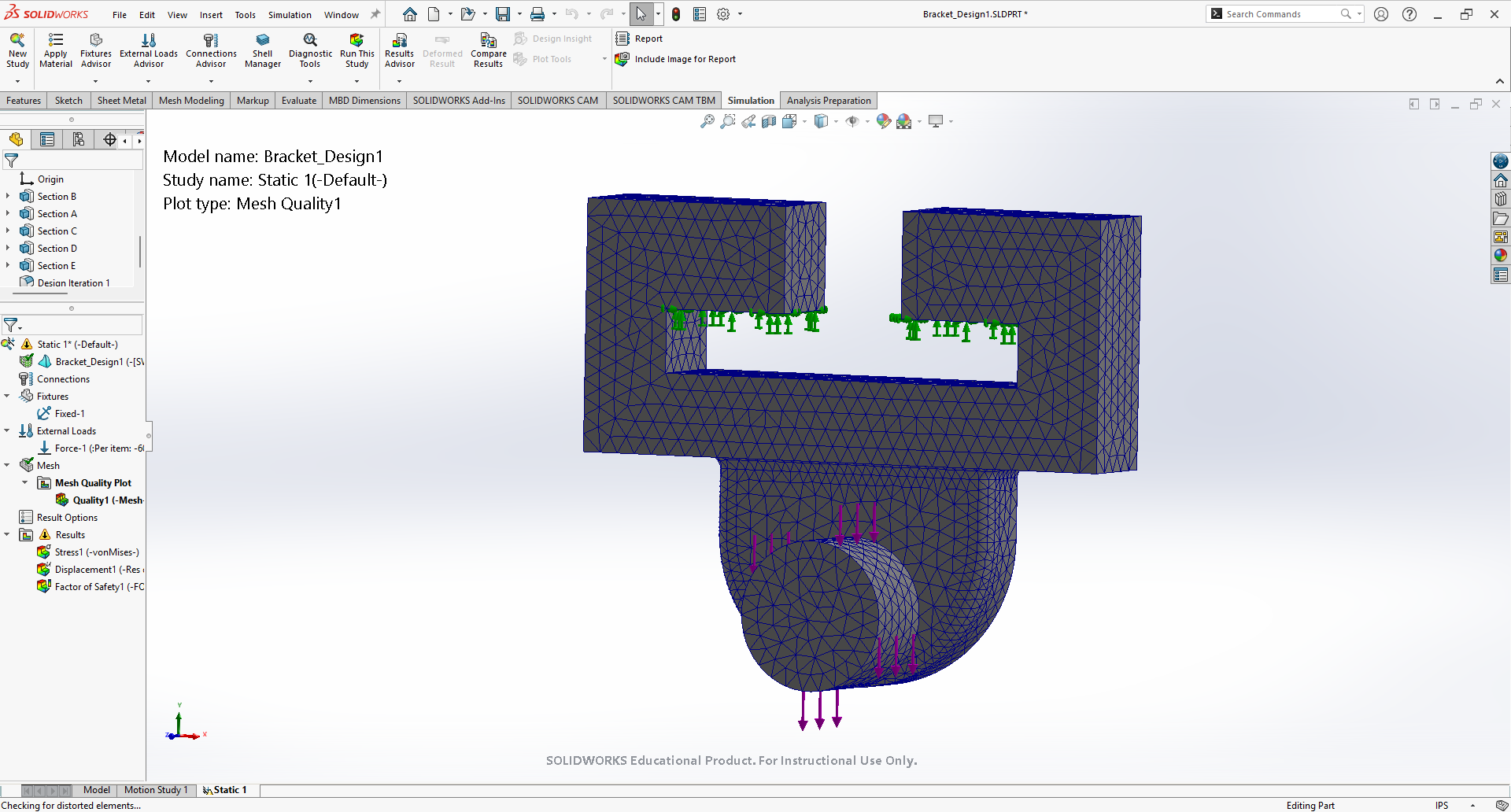Open Compare Results
Screen dimensions: 1511x812
pos(488,50)
